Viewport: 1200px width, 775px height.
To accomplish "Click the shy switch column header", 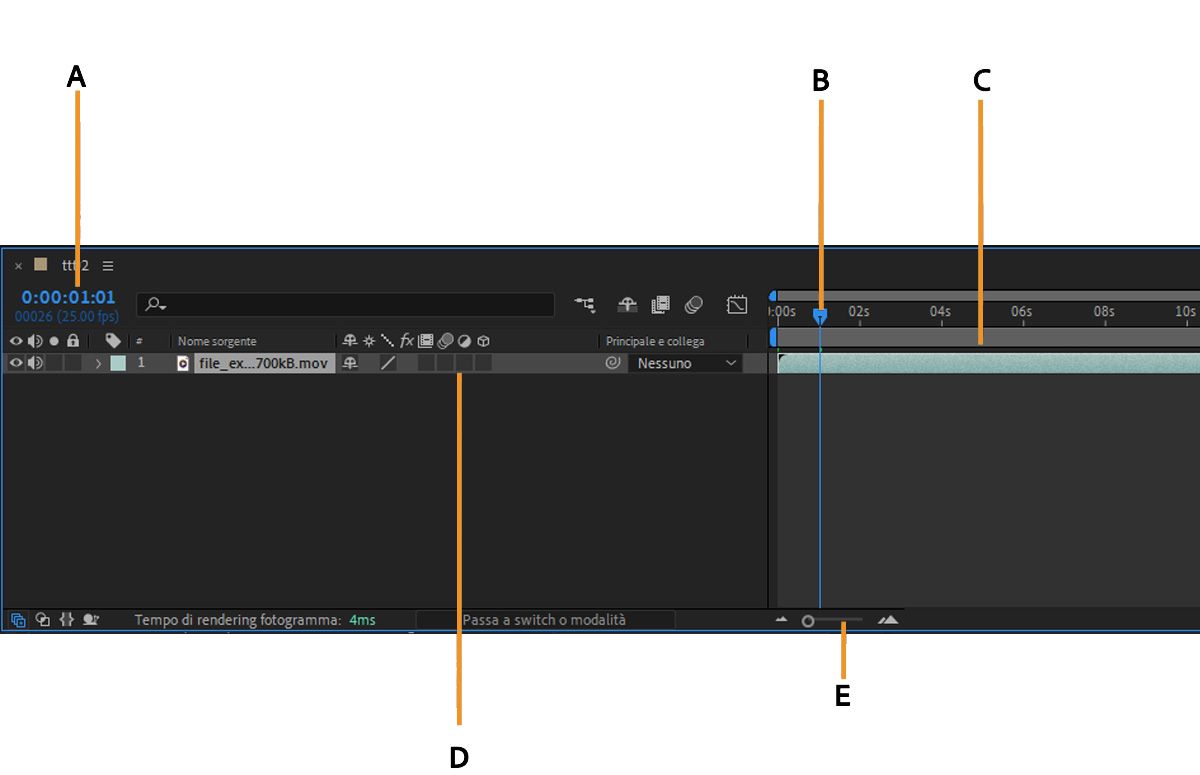I will tap(350, 341).
